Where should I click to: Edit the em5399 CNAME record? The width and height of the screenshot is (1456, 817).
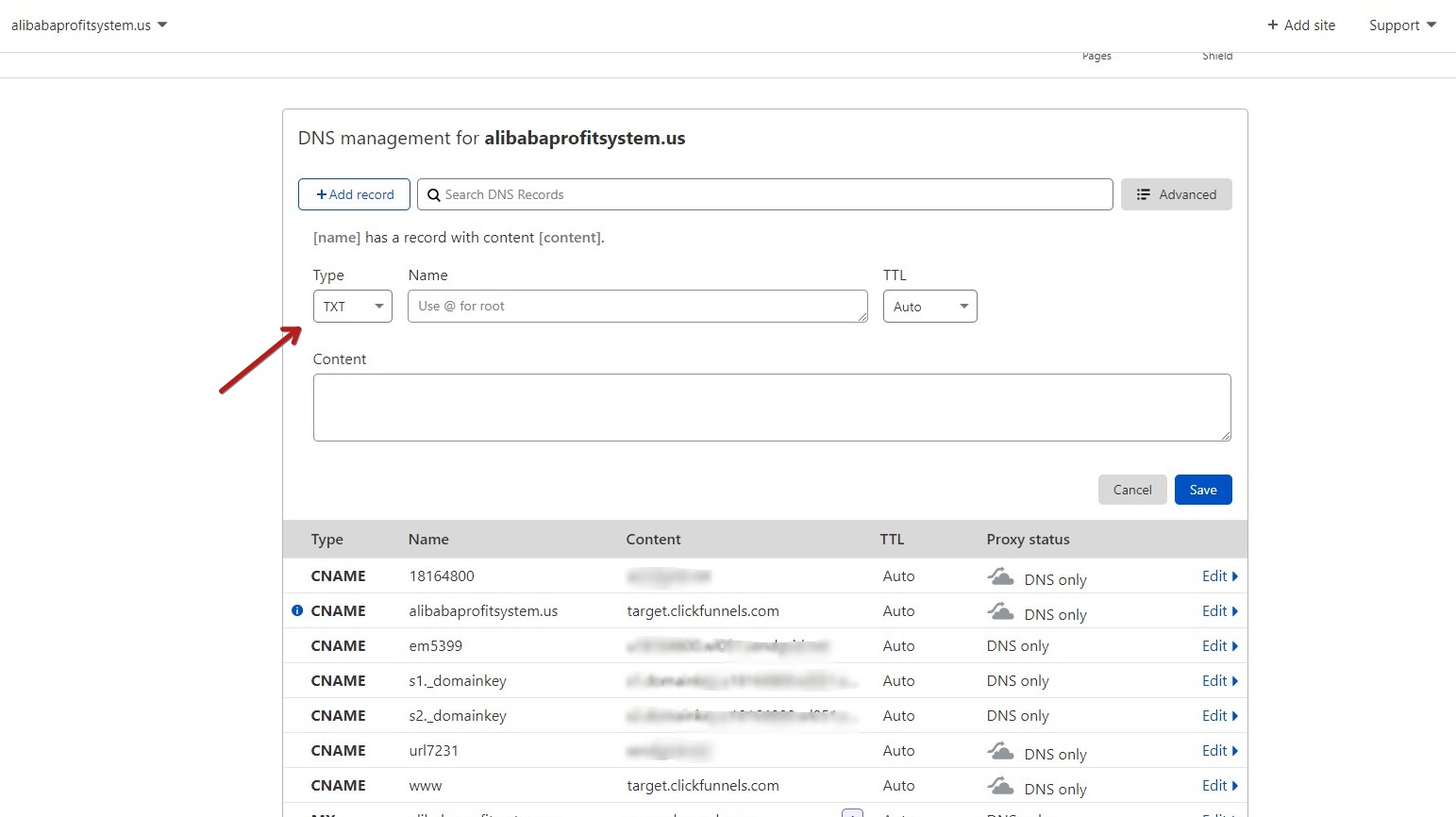click(x=1219, y=646)
